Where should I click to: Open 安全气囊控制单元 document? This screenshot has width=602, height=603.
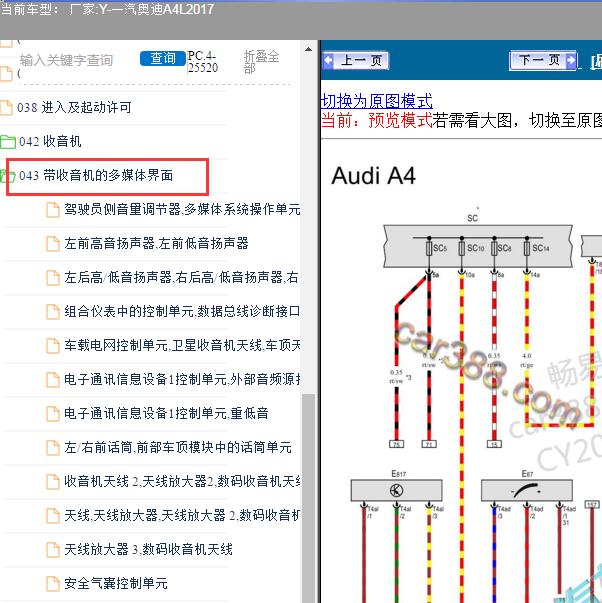coord(116,583)
